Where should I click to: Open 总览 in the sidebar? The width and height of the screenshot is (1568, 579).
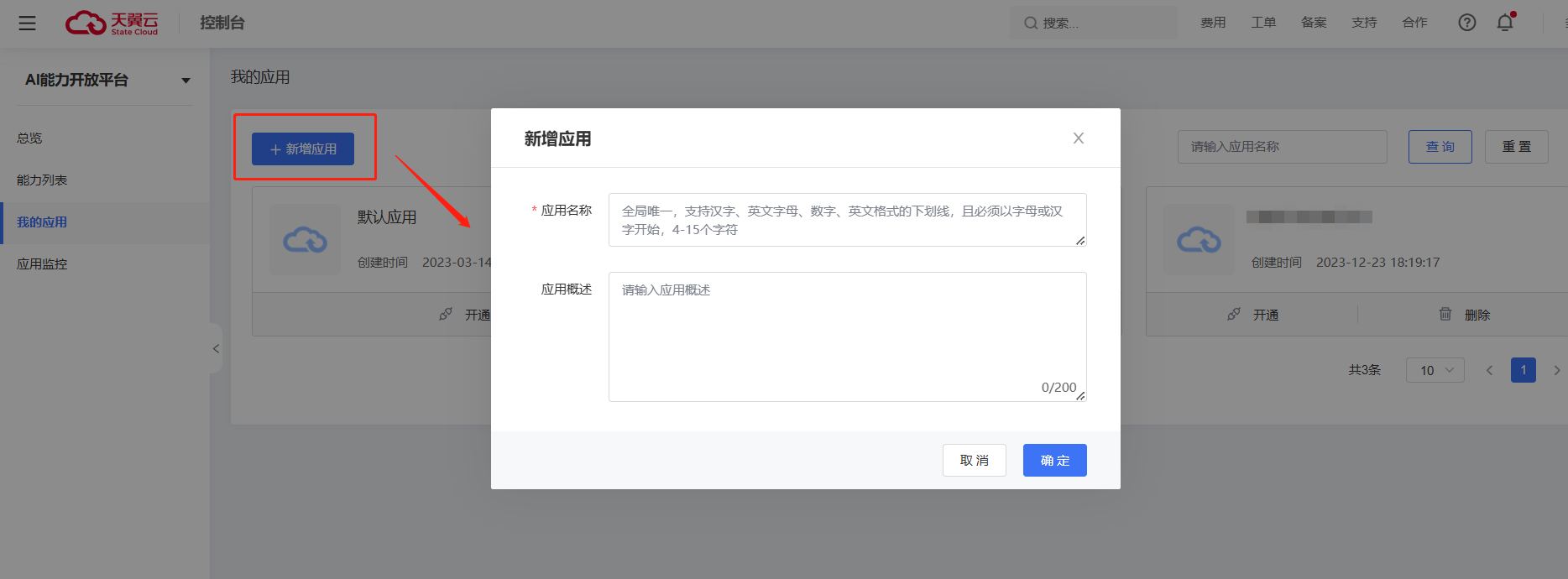point(29,138)
